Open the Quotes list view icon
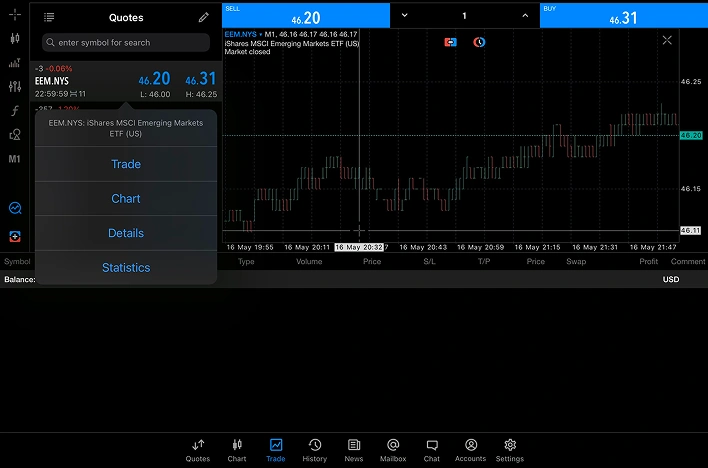Screen dimensions: 708x468 [x=49, y=17]
